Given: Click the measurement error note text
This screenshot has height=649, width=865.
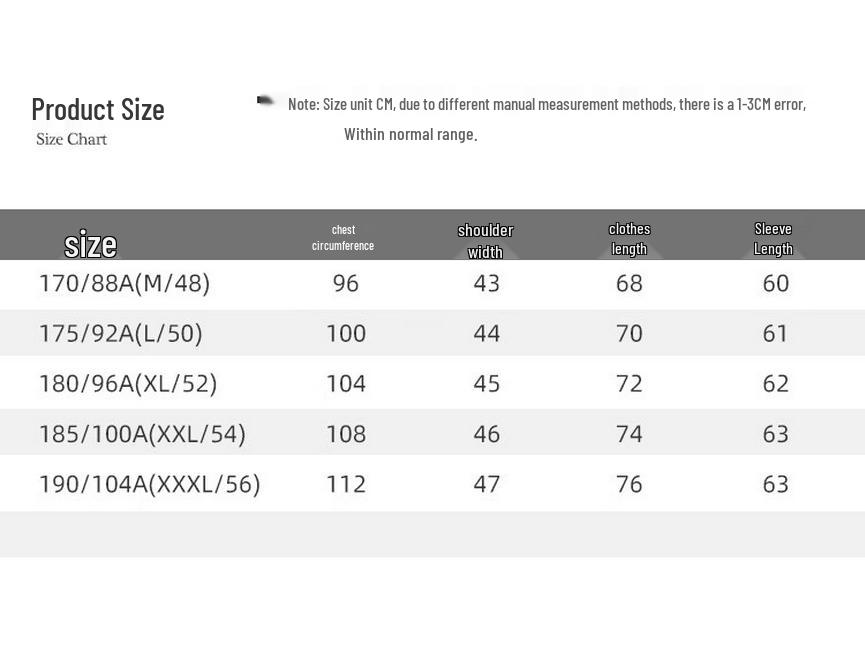Looking at the screenshot, I should [547, 104].
